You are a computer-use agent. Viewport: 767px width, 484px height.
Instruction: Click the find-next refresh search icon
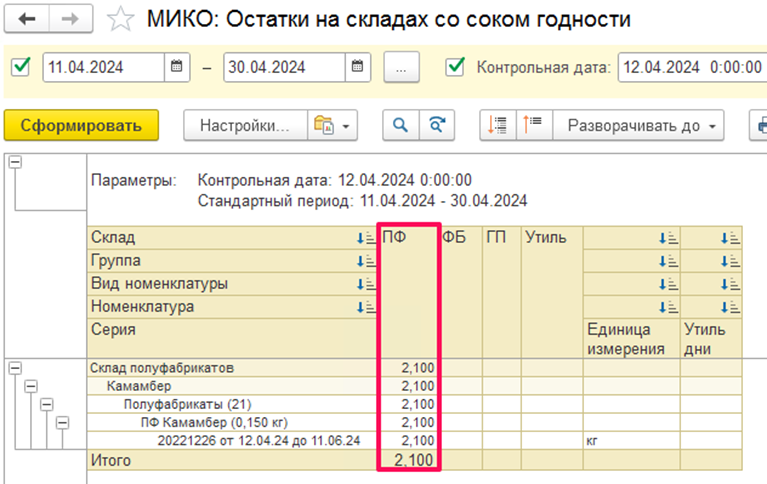tap(437, 125)
